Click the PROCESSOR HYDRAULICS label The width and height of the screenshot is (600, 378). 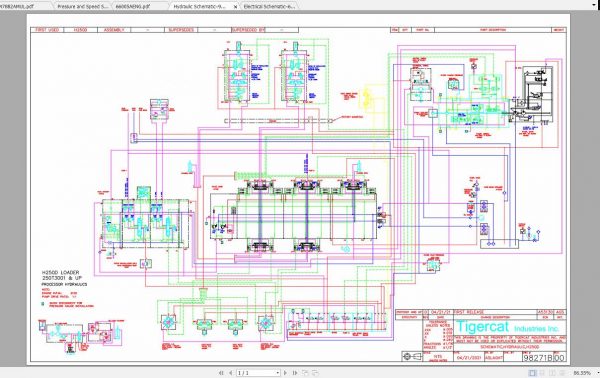pyautogui.click(x=64, y=285)
